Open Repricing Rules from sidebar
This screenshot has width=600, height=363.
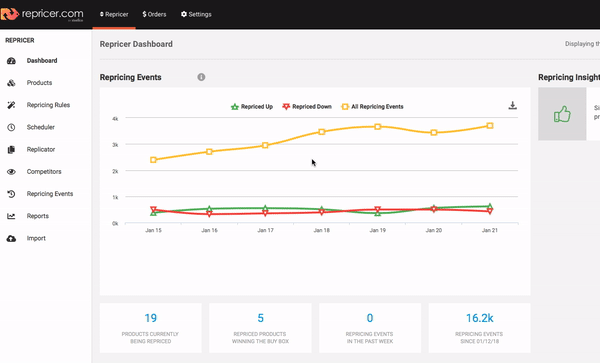tap(48, 105)
